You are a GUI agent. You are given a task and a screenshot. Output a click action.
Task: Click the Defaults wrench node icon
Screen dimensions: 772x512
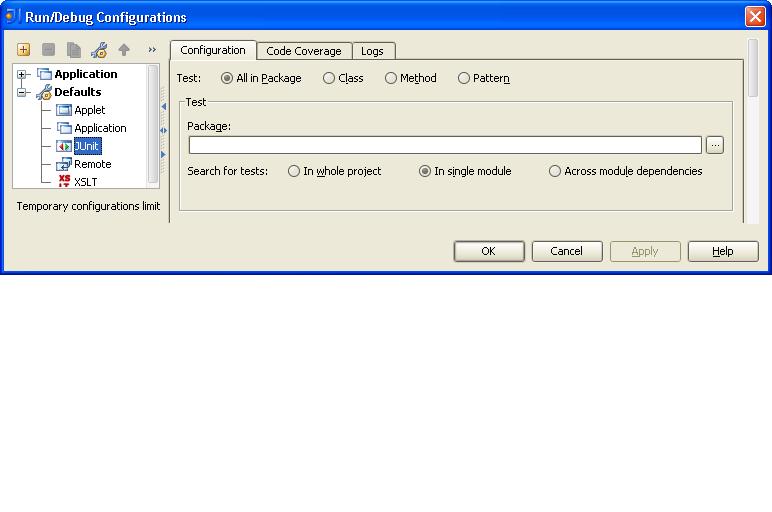coord(44,92)
